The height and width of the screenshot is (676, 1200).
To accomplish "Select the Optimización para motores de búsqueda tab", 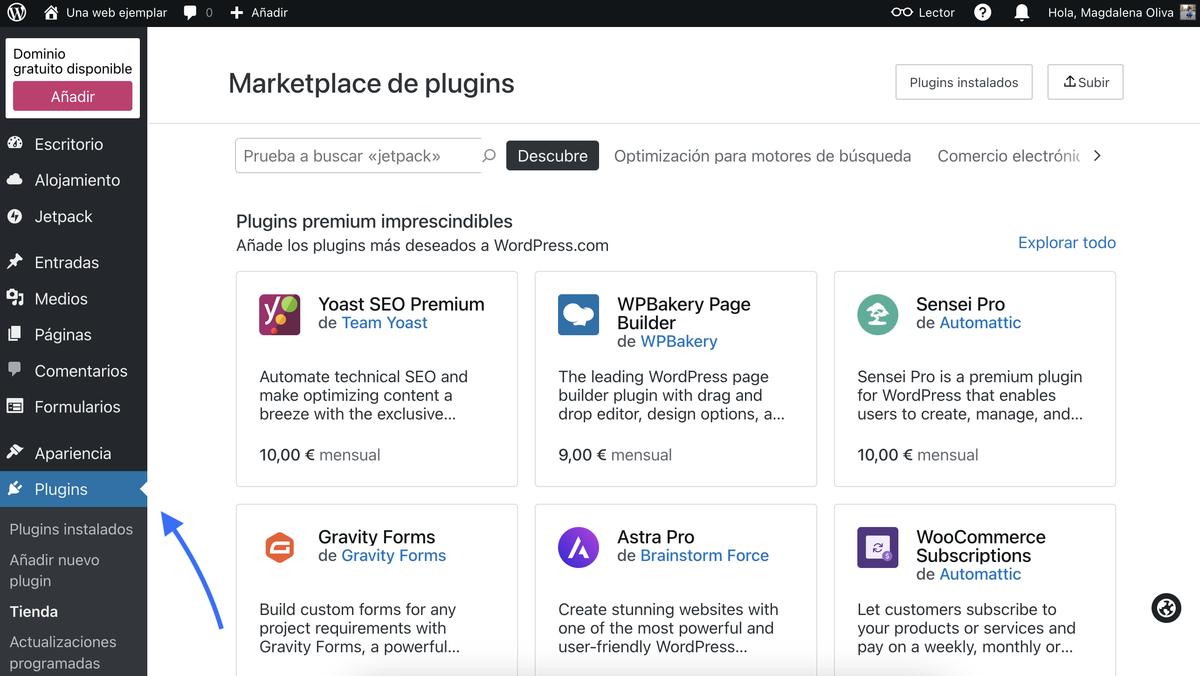I will click(763, 155).
